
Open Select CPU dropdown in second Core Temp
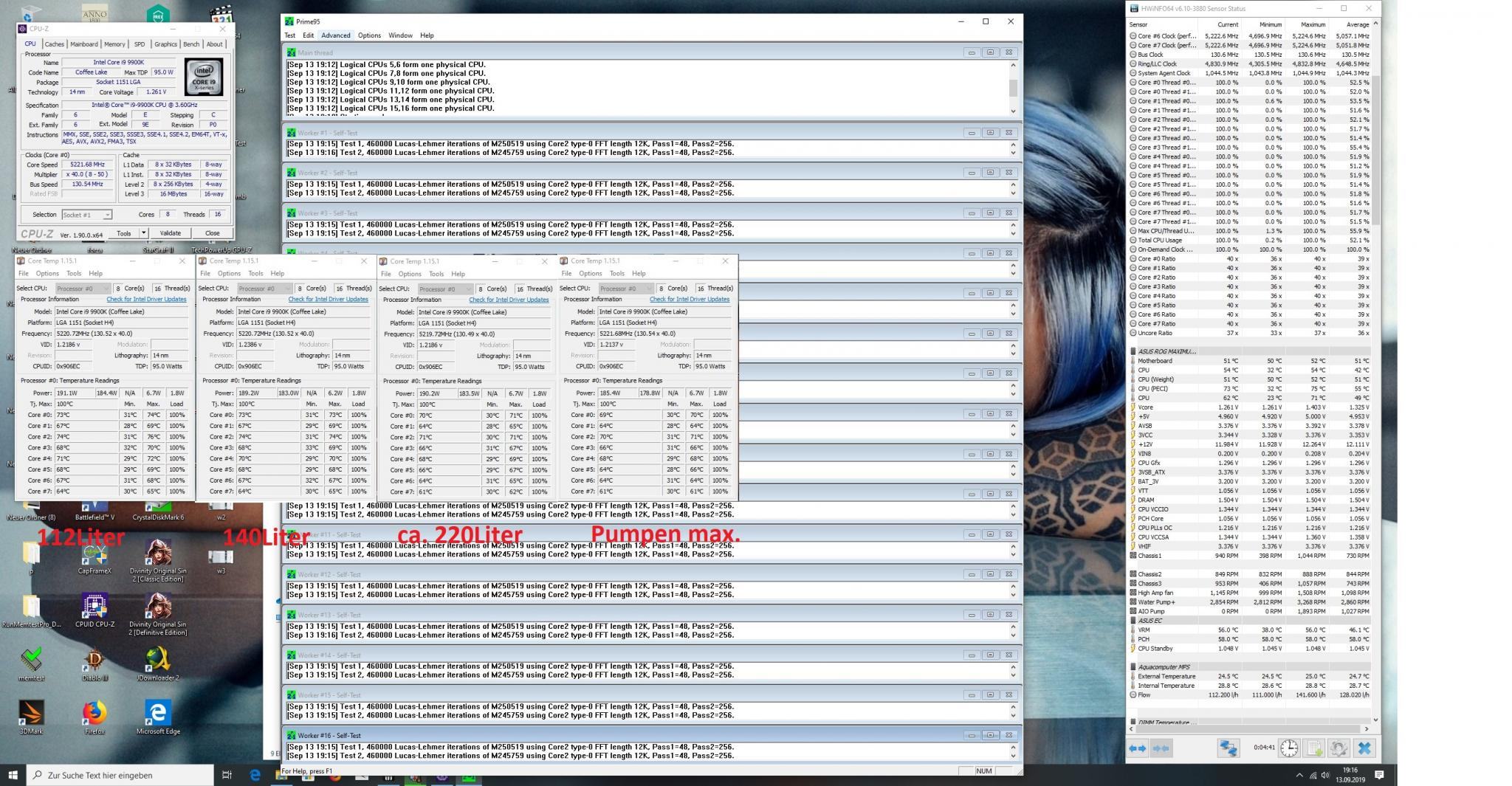tap(264, 289)
